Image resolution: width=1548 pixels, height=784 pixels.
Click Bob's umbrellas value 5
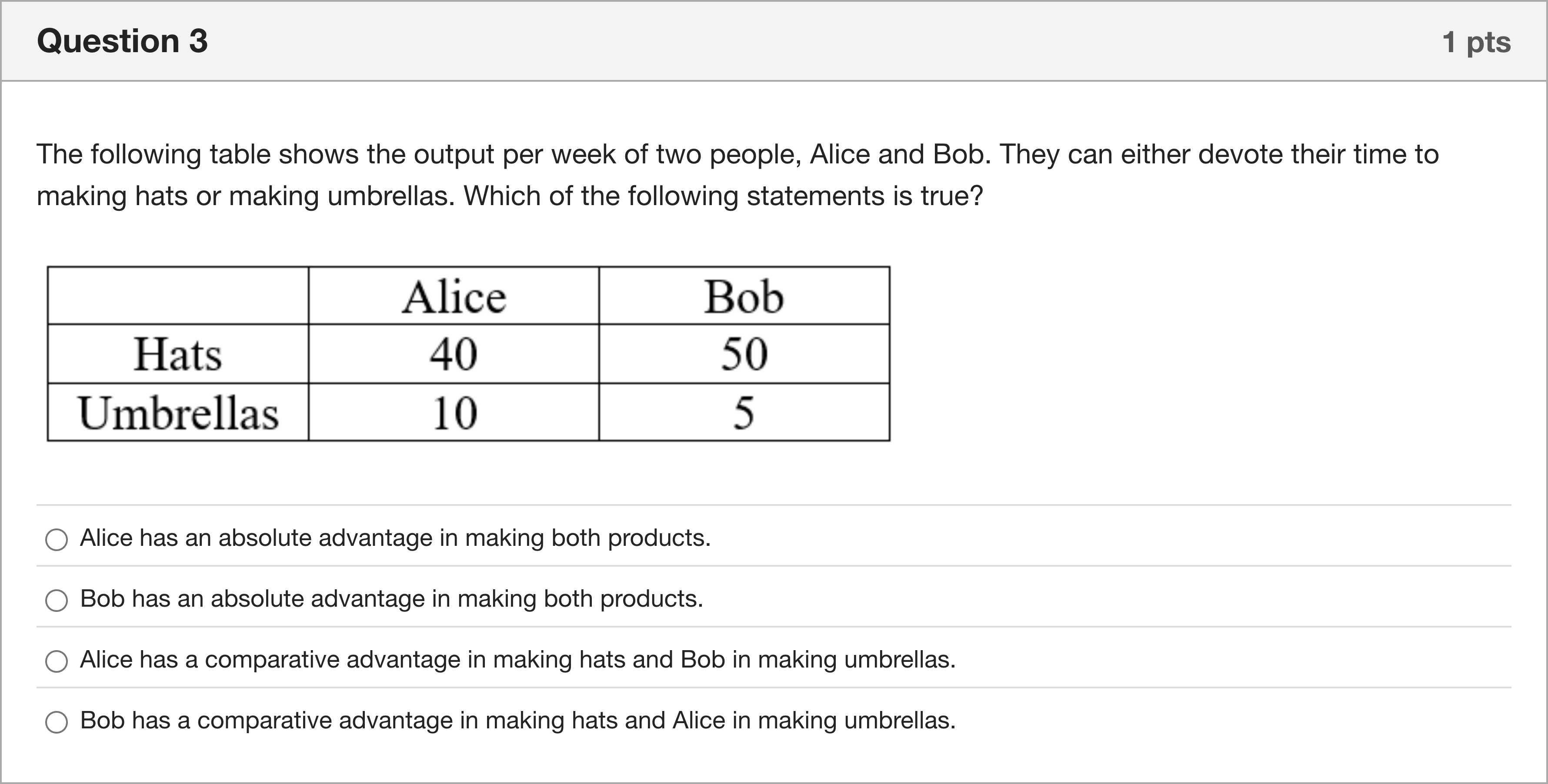click(x=744, y=413)
